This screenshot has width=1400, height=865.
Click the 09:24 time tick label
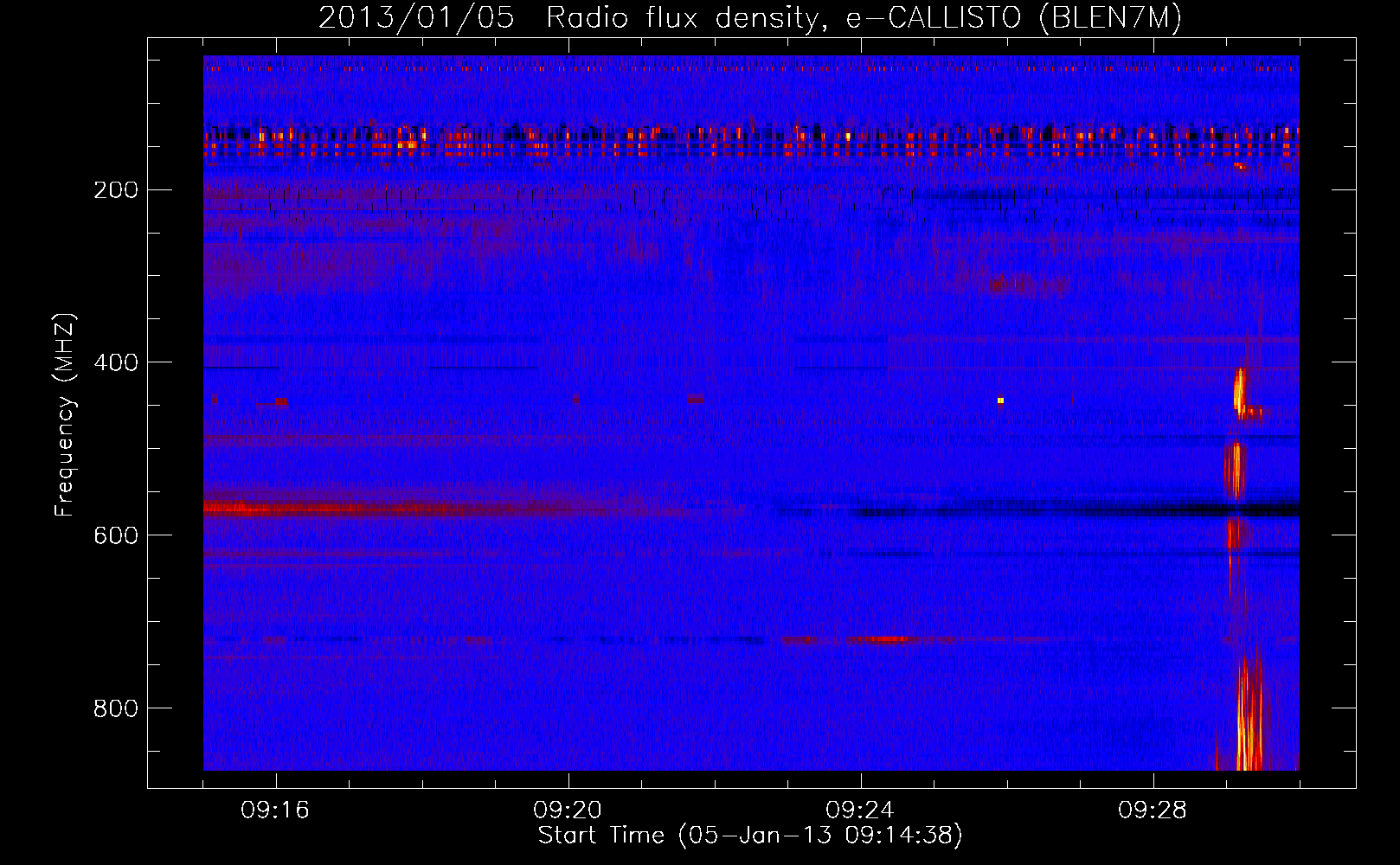tap(860, 811)
